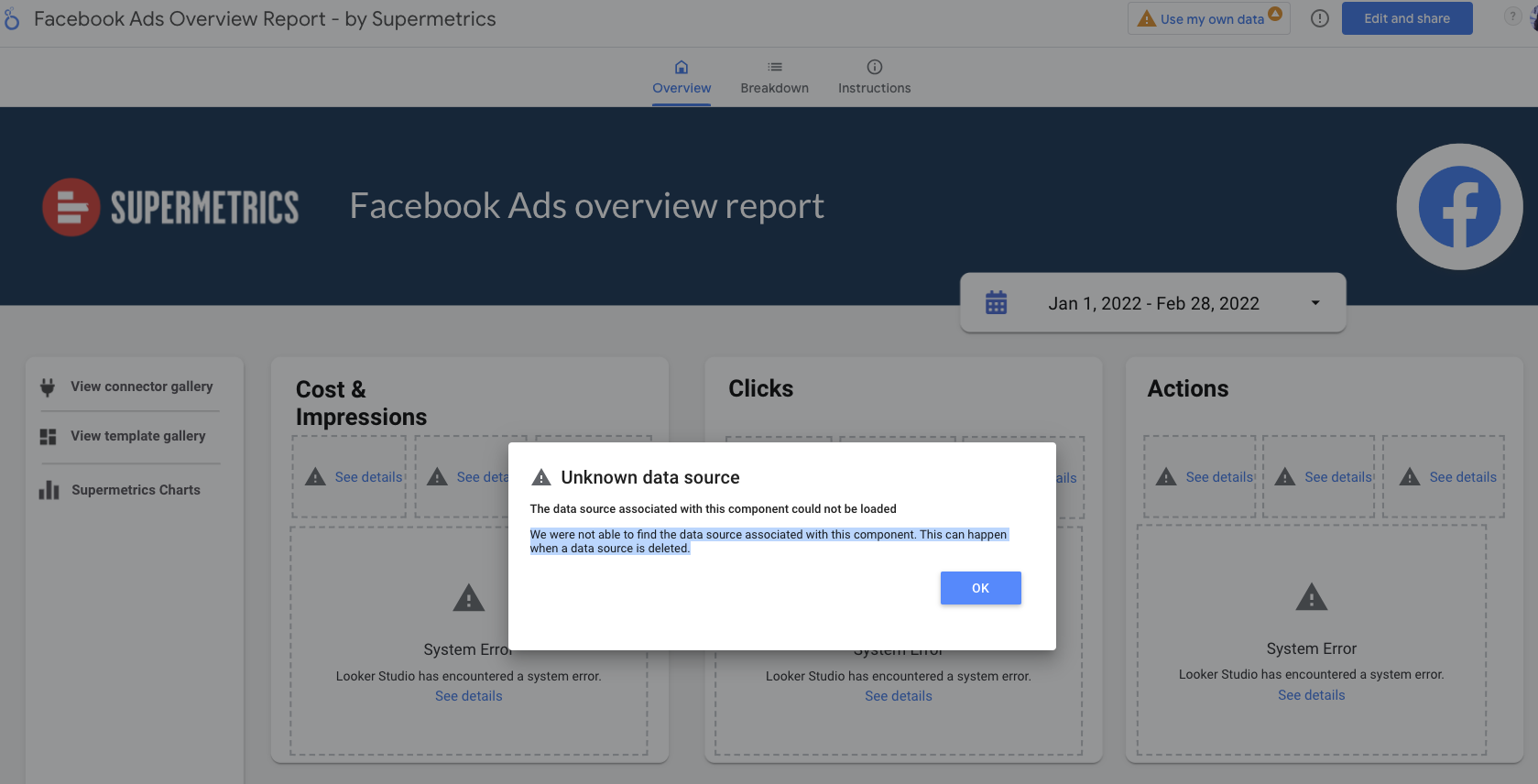The image size is (1538, 784).
Task: Click the Looker Studio logo icon
Action: 12,18
